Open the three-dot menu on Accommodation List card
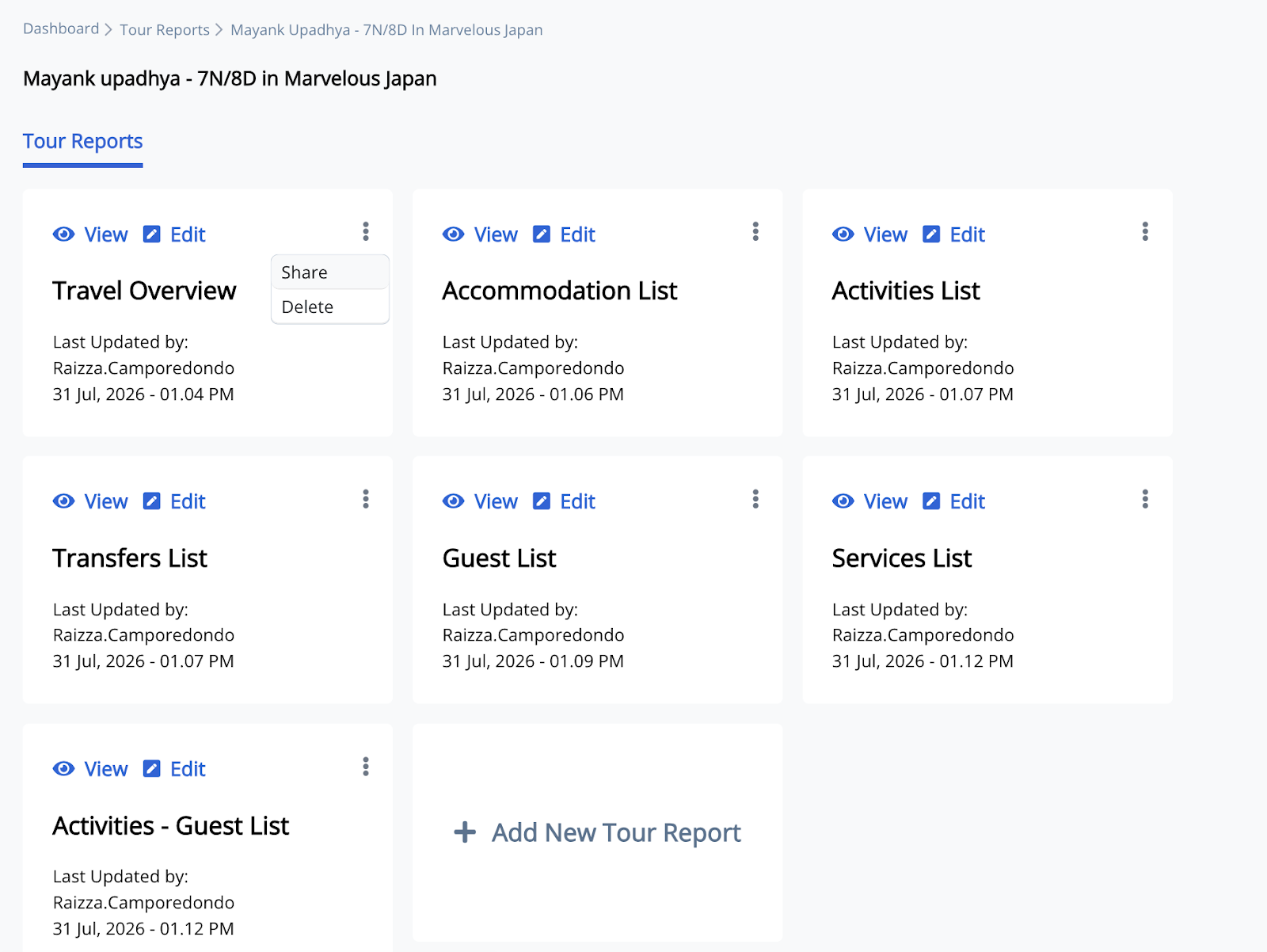The image size is (1267, 952). [x=755, y=231]
